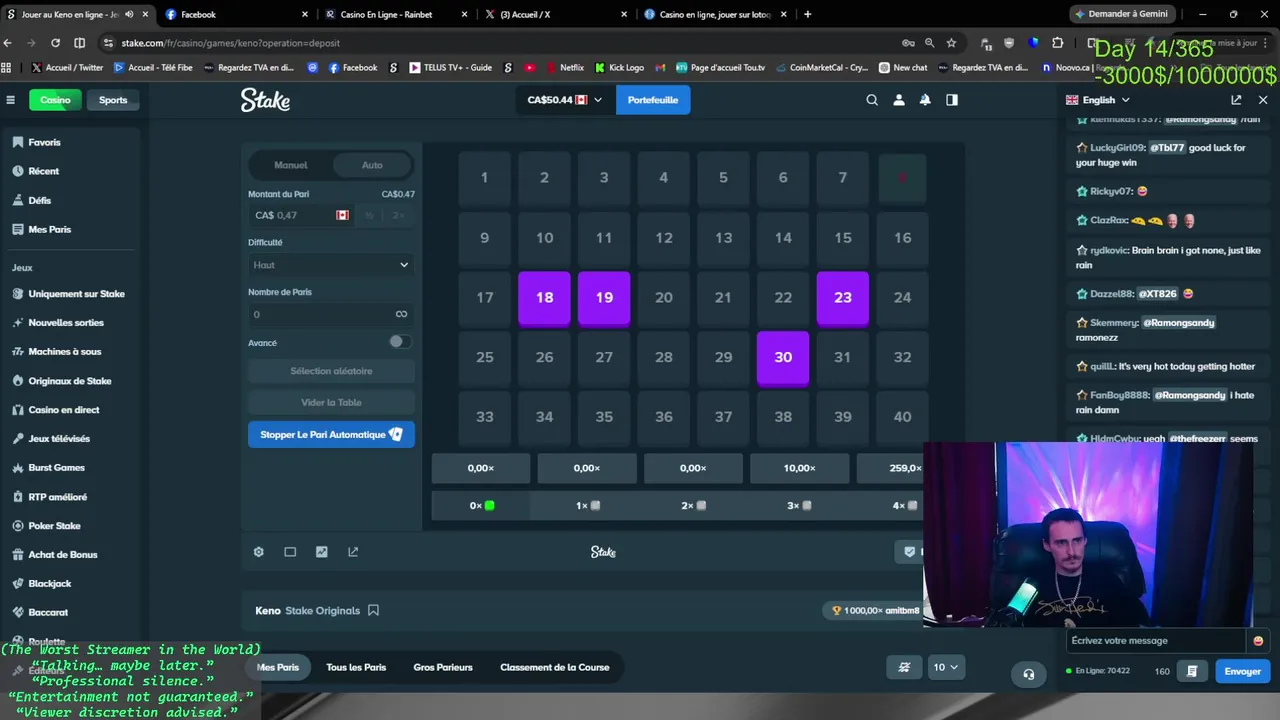Viewport: 1280px width, 720px height.
Task: Deselect Keno number 19
Action: coord(604,297)
